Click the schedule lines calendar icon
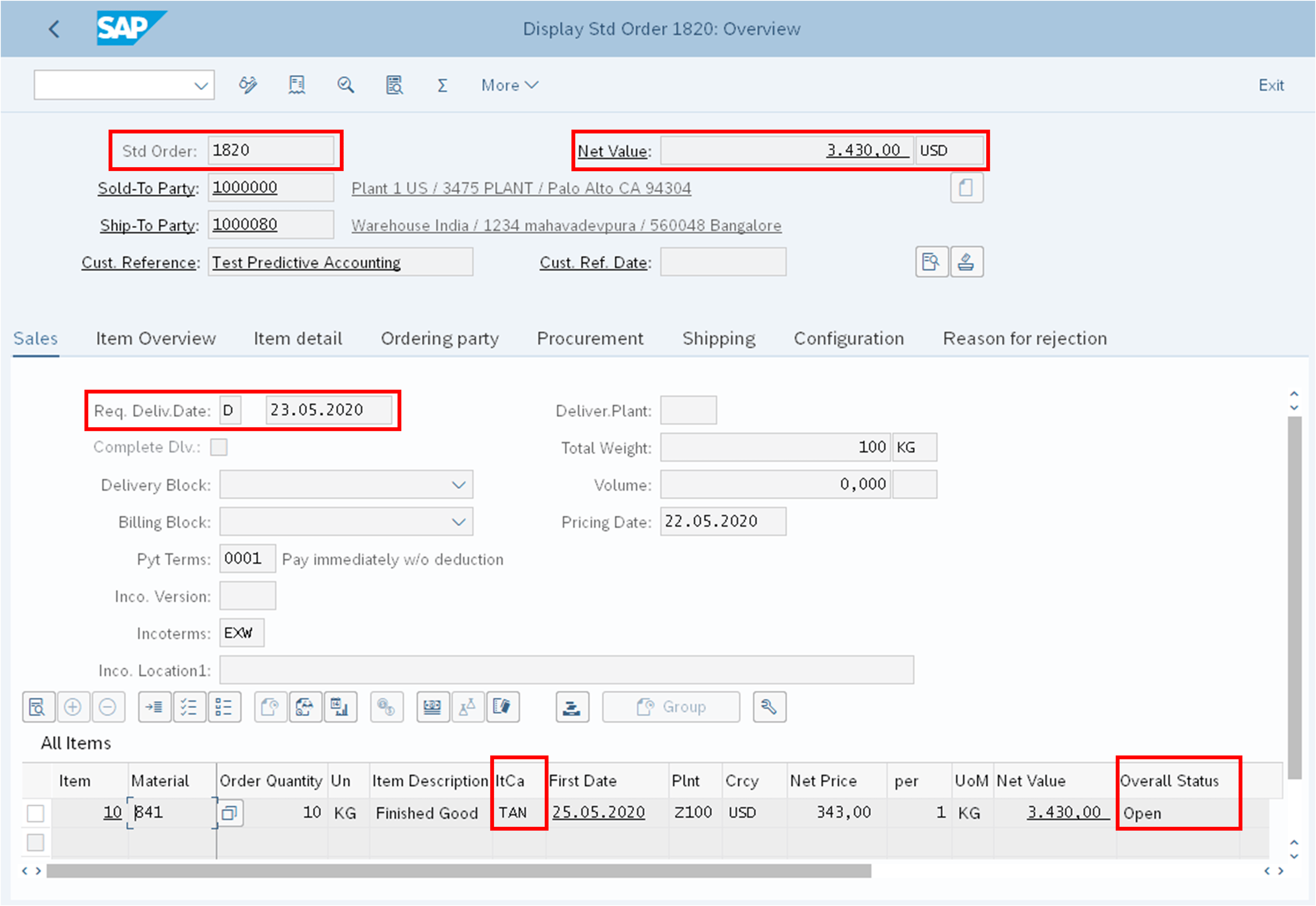The image size is (1316, 906). coord(341,707)
